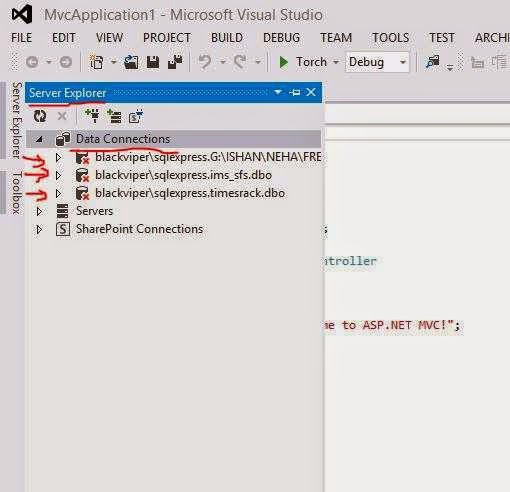The width and height of the screenshot is (510, 492).
Task: Open the back navigation history dropdown
Action: pos(49,62)
